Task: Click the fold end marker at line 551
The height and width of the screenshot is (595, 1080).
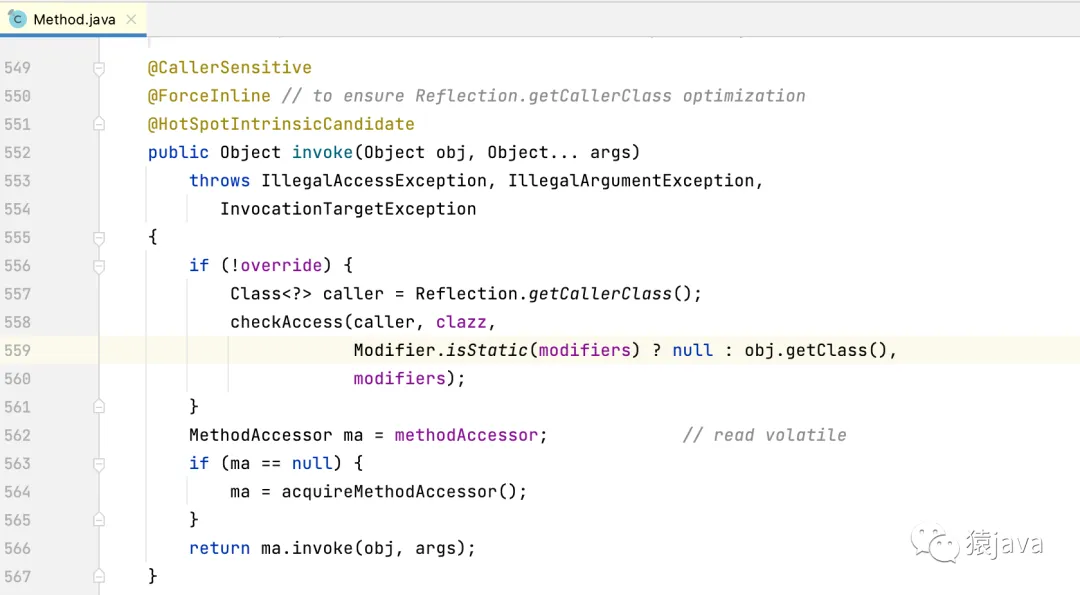Action: tap(99, 124)
